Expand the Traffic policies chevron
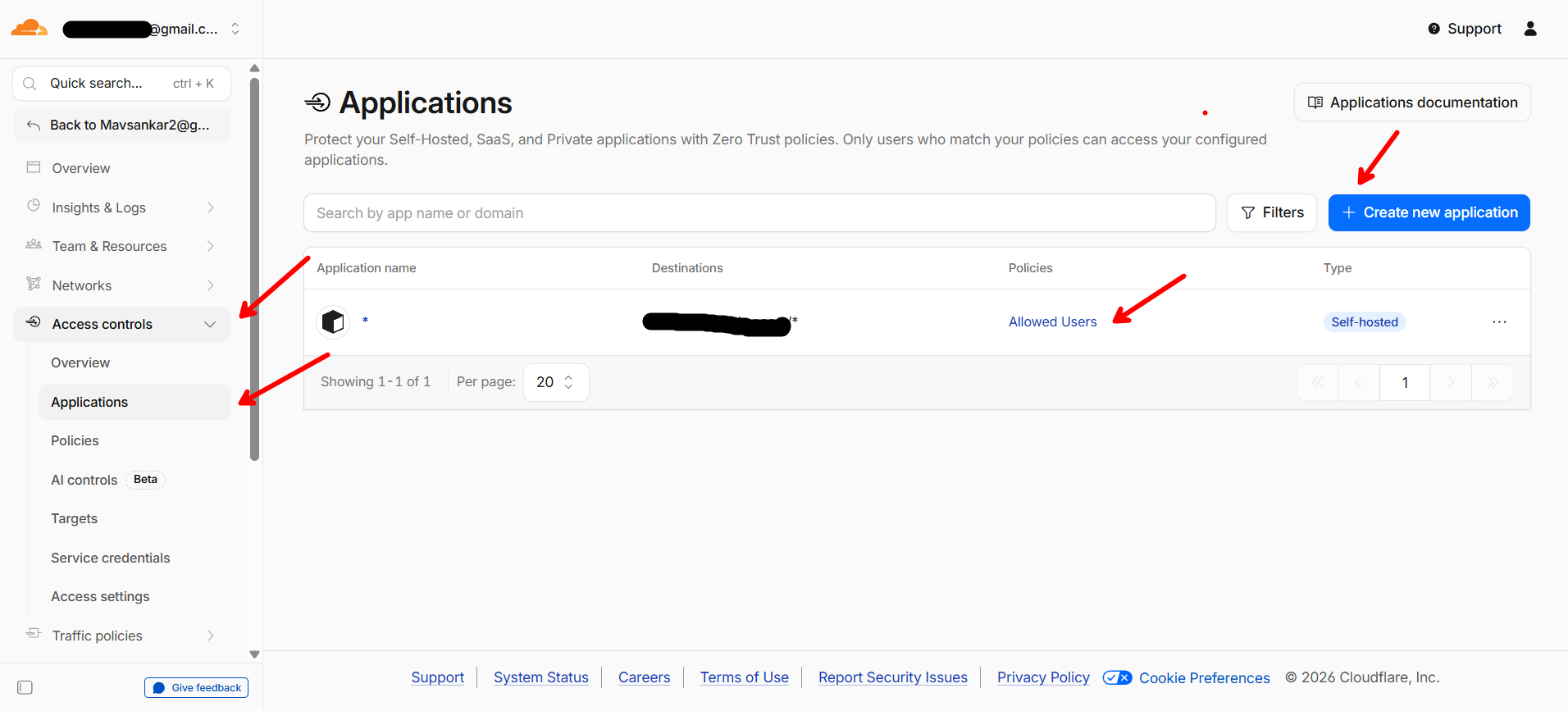 pos(211,636)
